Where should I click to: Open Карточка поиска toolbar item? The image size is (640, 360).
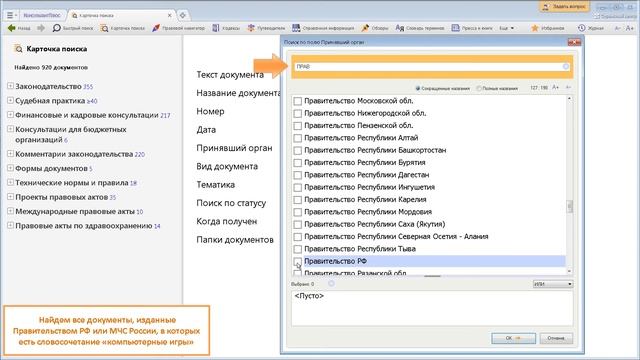(122, 28)
